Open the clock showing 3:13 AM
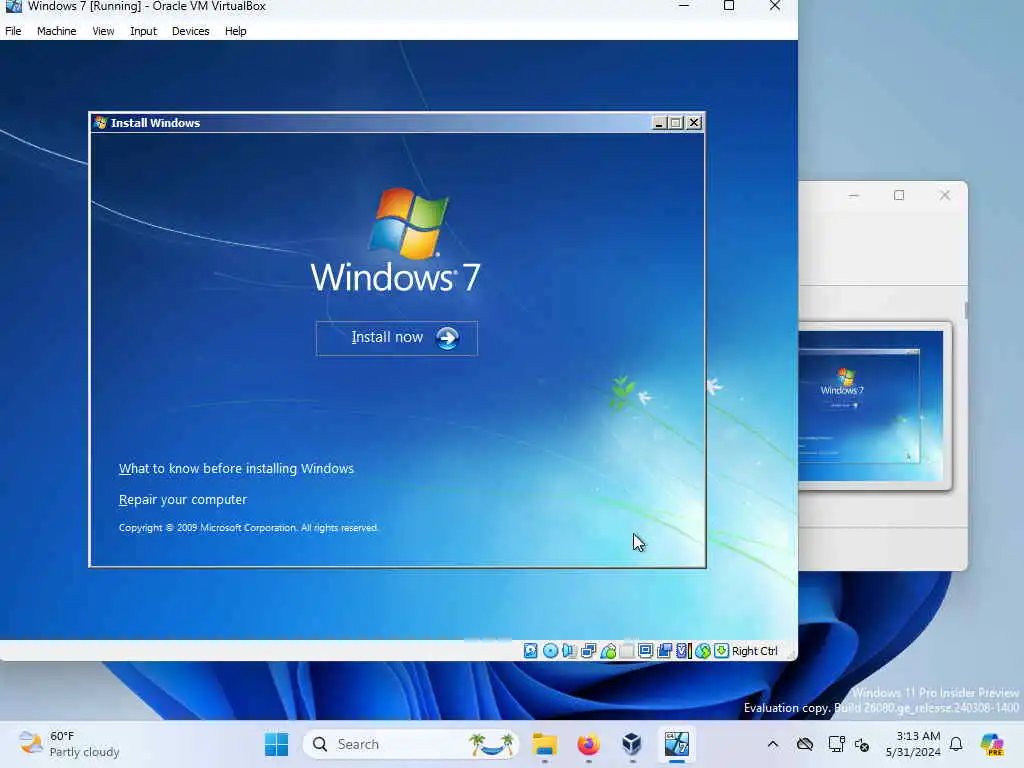The height and width of the screenshot is (768, 1024). click(913, 744)
